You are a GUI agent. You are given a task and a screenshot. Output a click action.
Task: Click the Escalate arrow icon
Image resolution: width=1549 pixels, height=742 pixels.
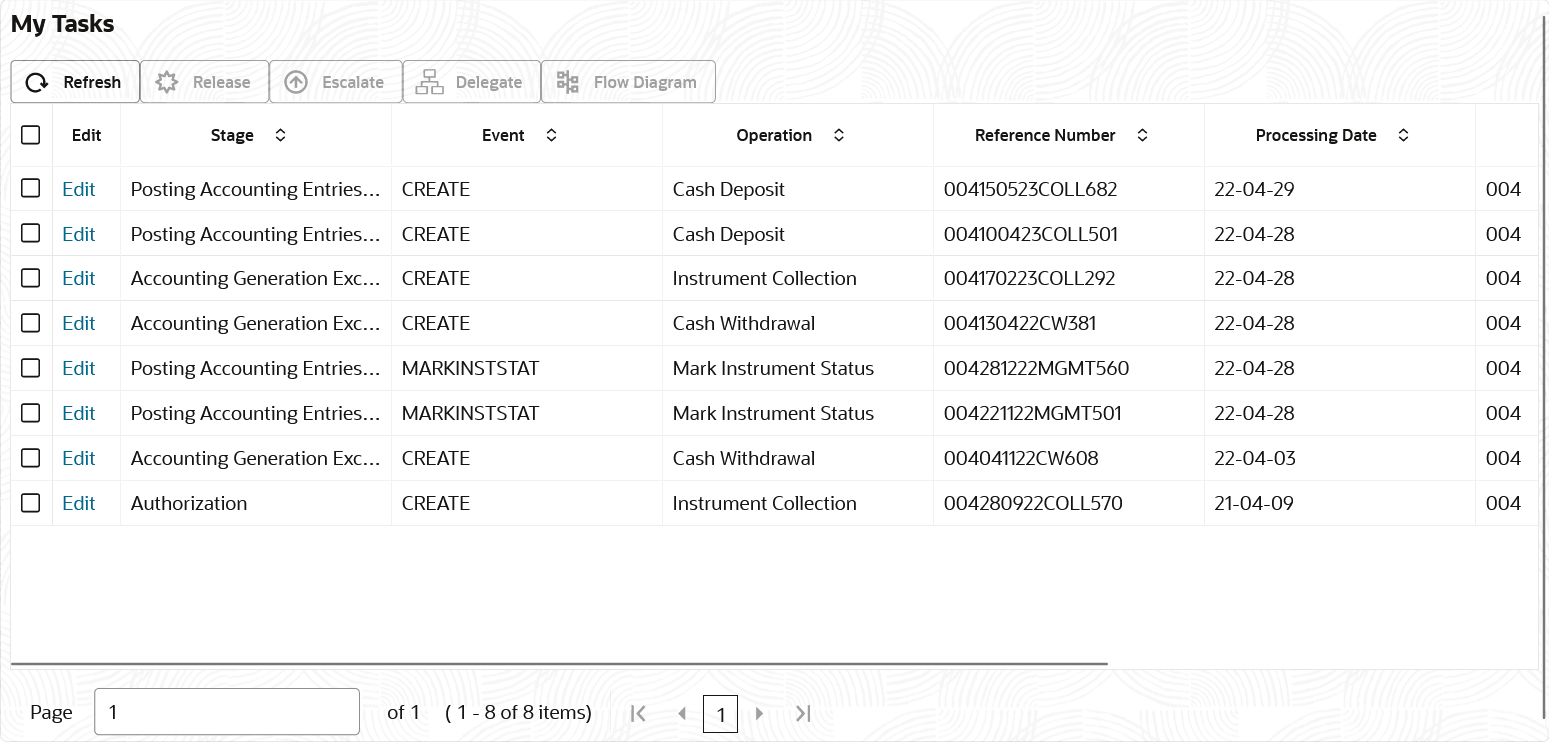click(296, 82)
